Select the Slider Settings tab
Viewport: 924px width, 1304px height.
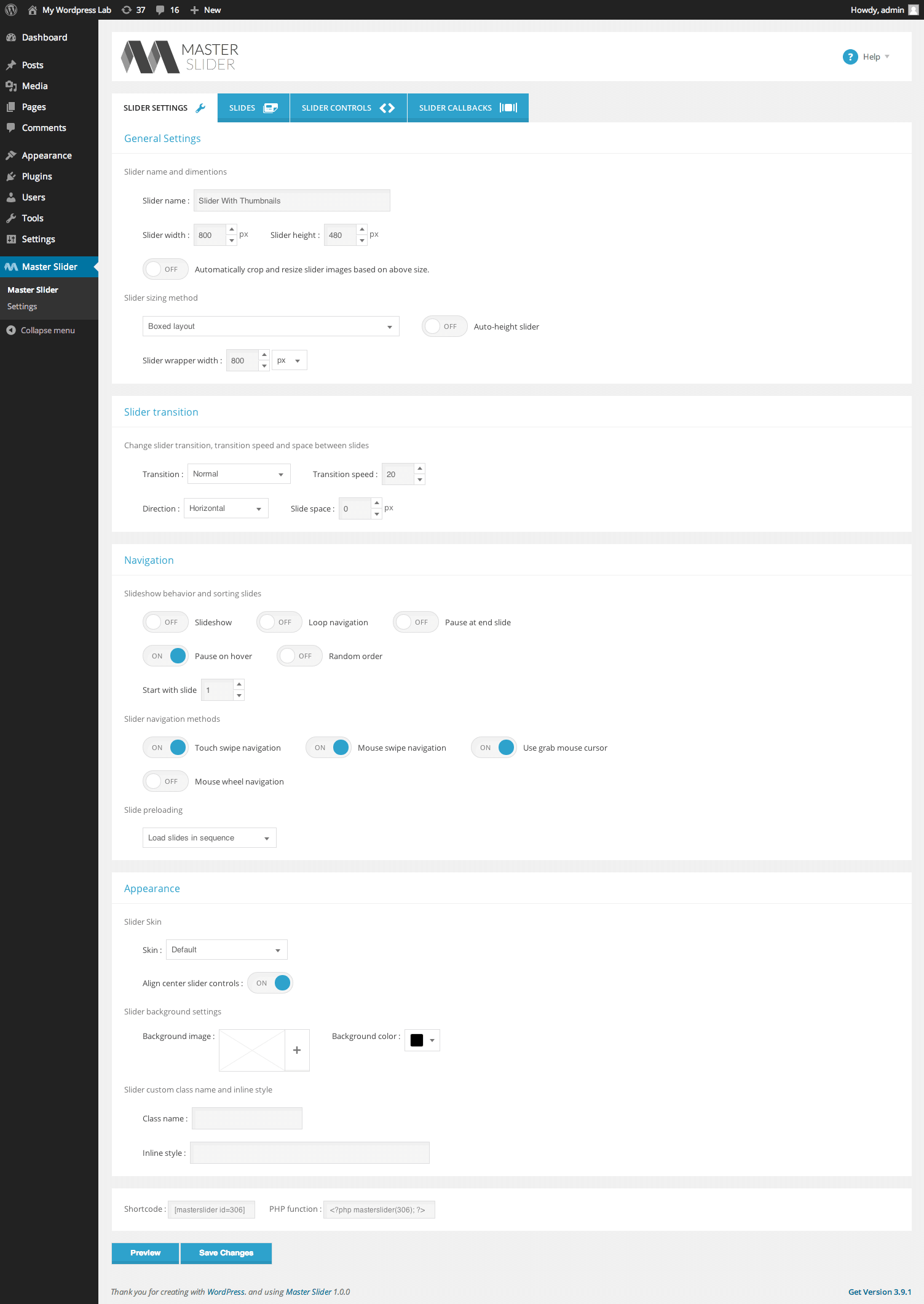(165, 108)
